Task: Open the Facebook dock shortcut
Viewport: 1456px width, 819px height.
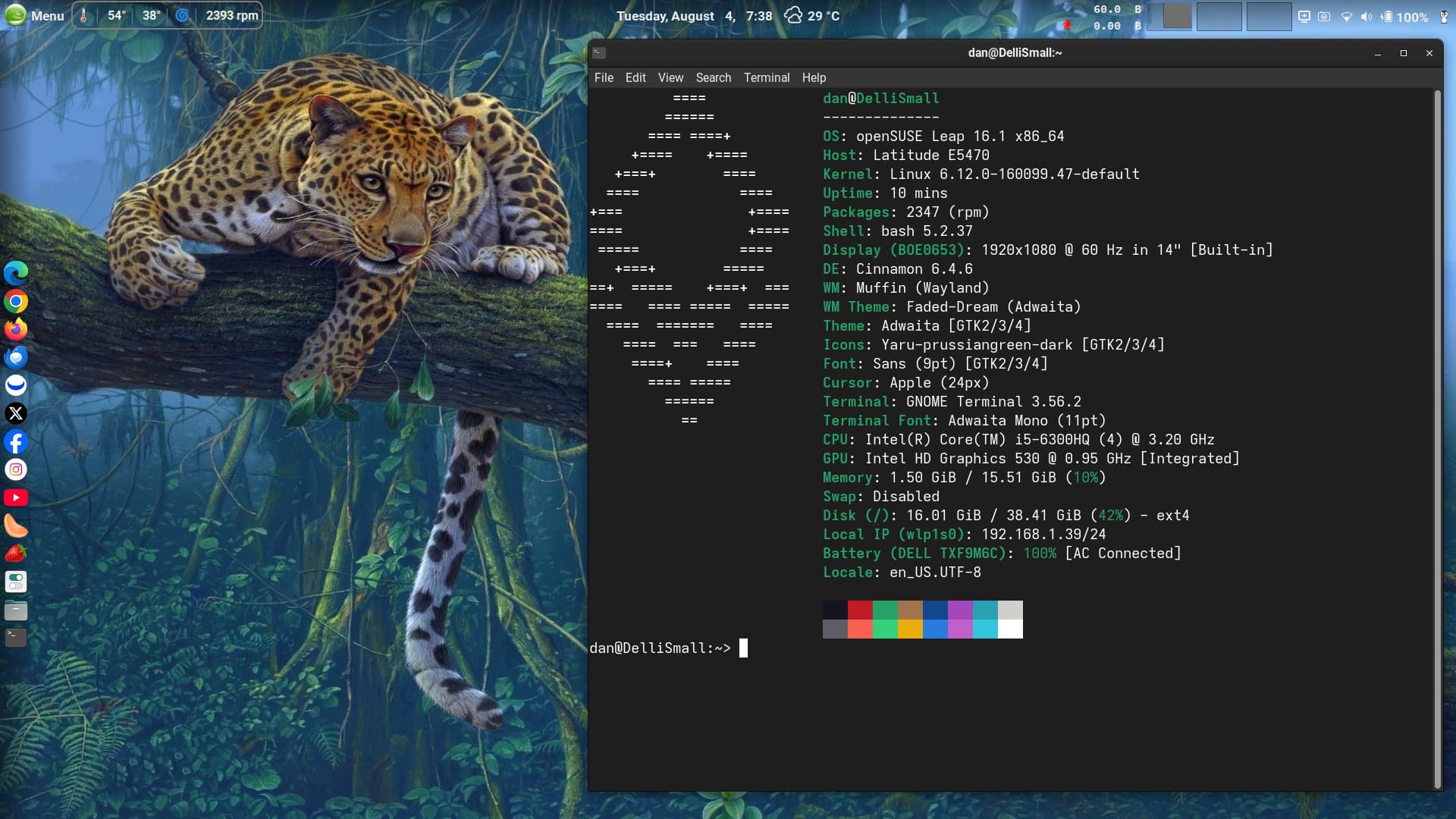Action: pyautogui.click(x=16, y=441)
